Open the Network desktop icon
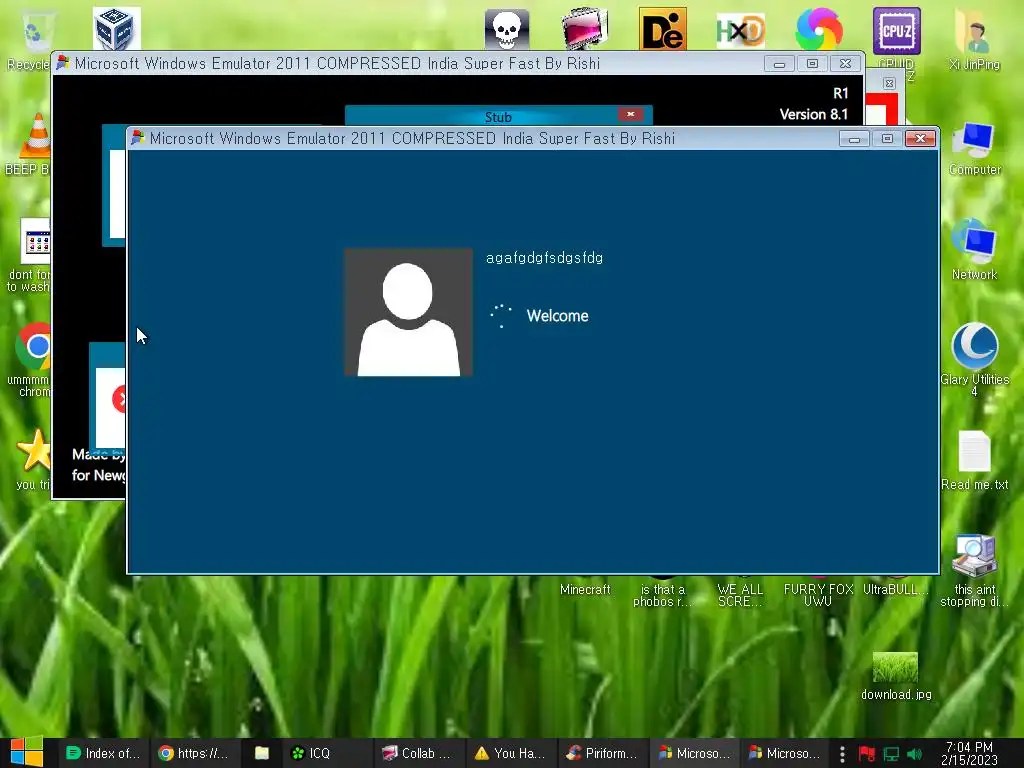1024x768 pixels. click(974, 249)
